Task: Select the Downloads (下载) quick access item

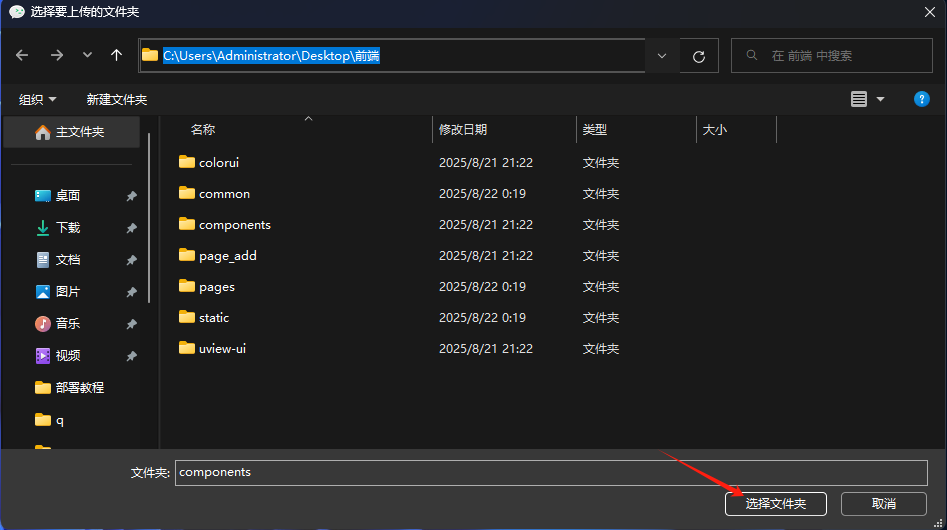Action: [x=67, y=228]
